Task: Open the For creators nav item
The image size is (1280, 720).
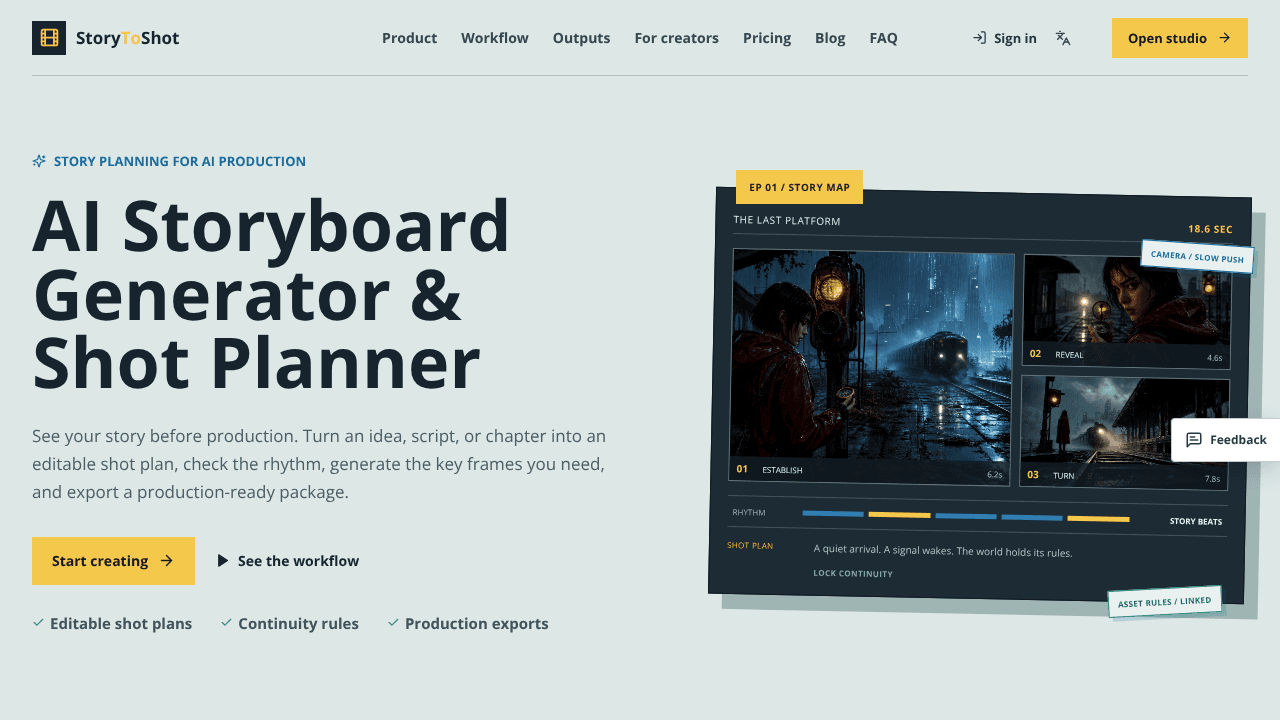Action: [676, 38]
